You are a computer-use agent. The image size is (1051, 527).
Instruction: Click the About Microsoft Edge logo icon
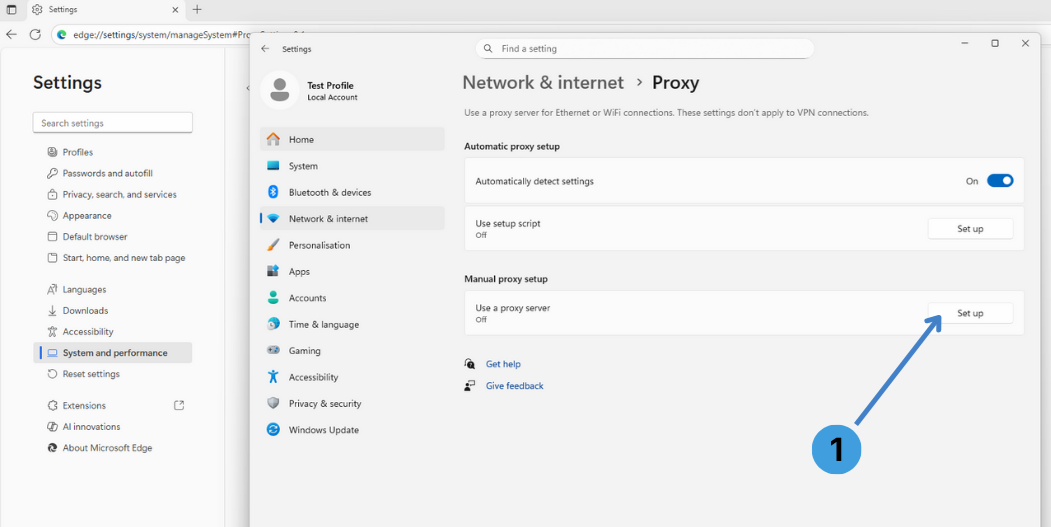52,448
